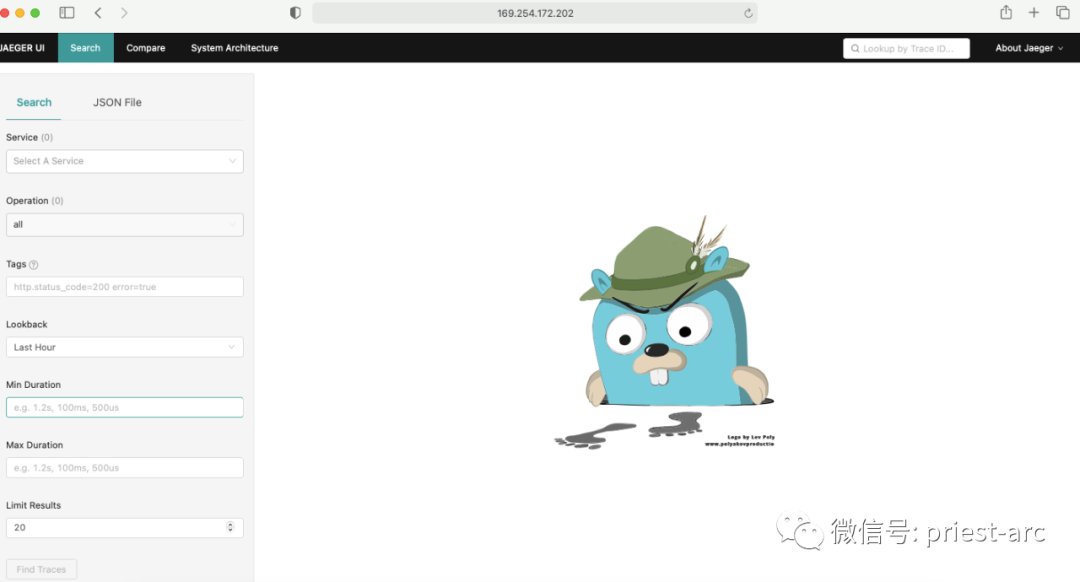
Task: Open the Compare page
Action: [145, 48]
